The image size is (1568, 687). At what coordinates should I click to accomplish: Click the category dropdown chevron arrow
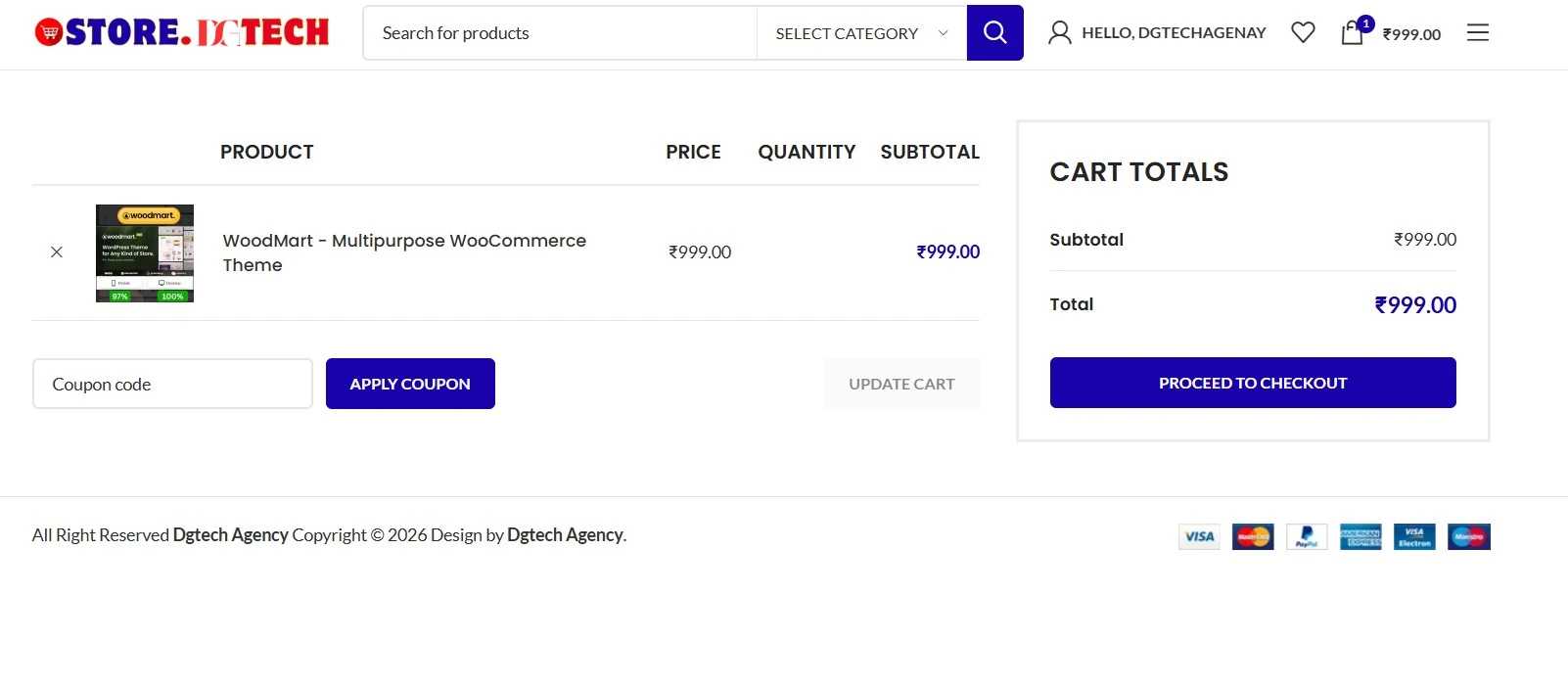943,33
